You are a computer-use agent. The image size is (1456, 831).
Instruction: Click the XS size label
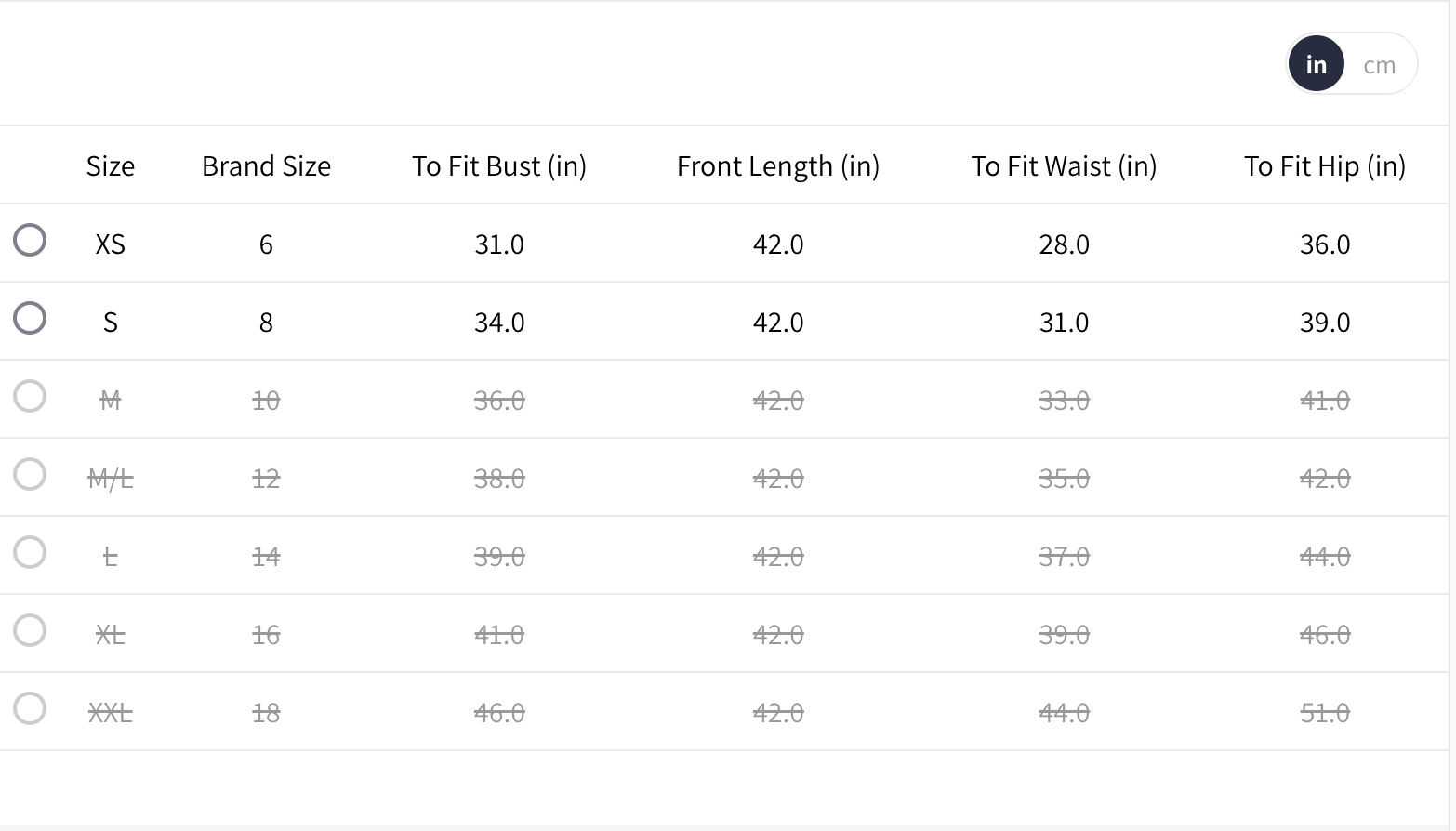(x=110, y=244)
